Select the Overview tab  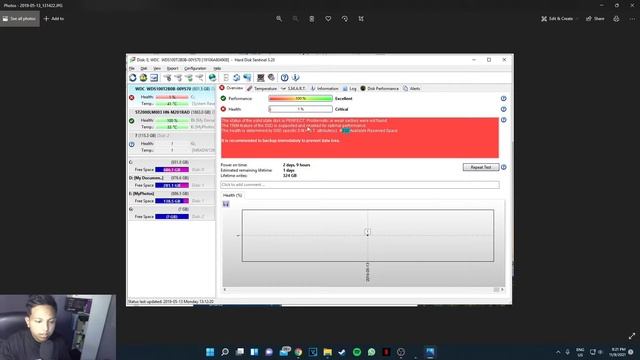point(231,88)
